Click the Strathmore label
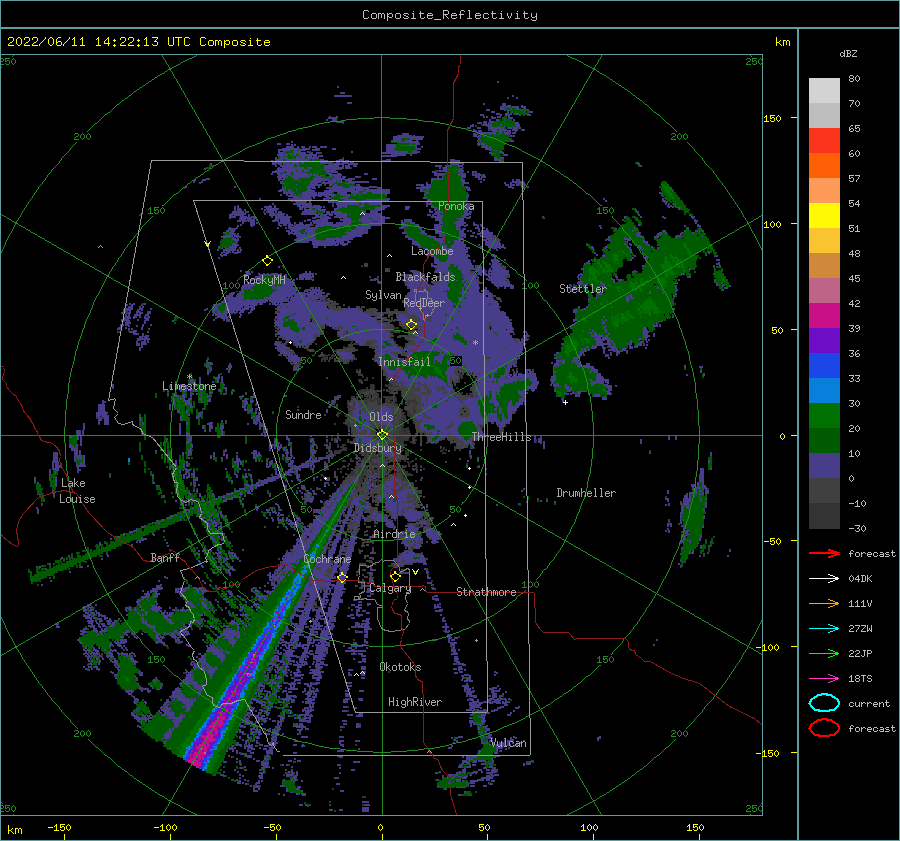 point(486,592)
